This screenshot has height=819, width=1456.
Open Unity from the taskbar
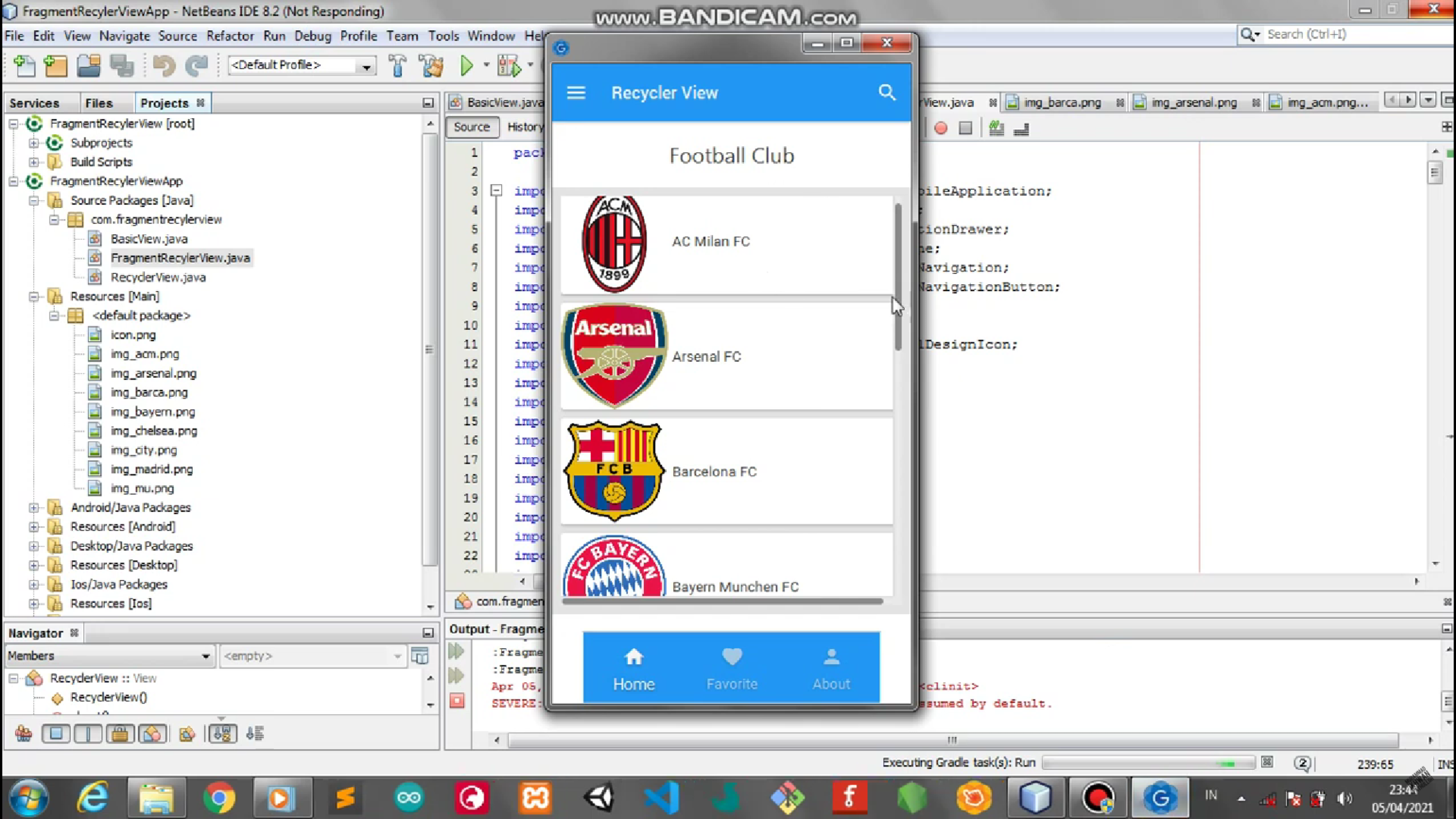pos(599,798)
